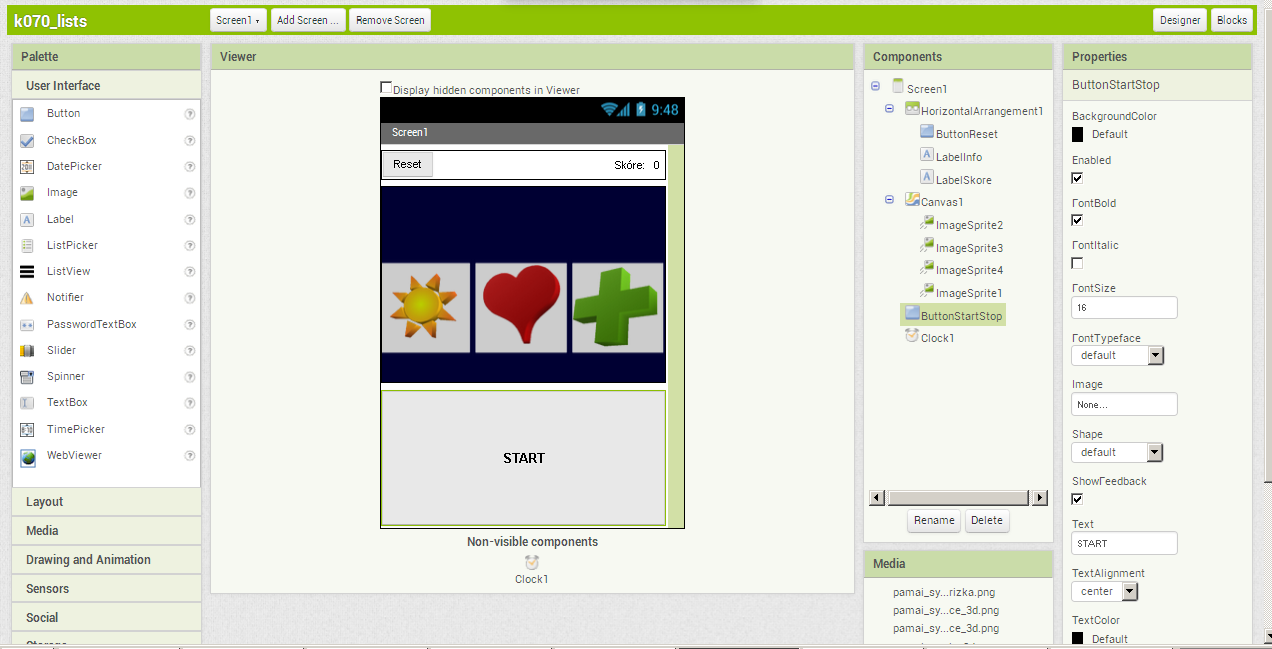Open the TextColor black swatch
1272x649 pixels.
pyautogui.click(x=1078, y=639)
